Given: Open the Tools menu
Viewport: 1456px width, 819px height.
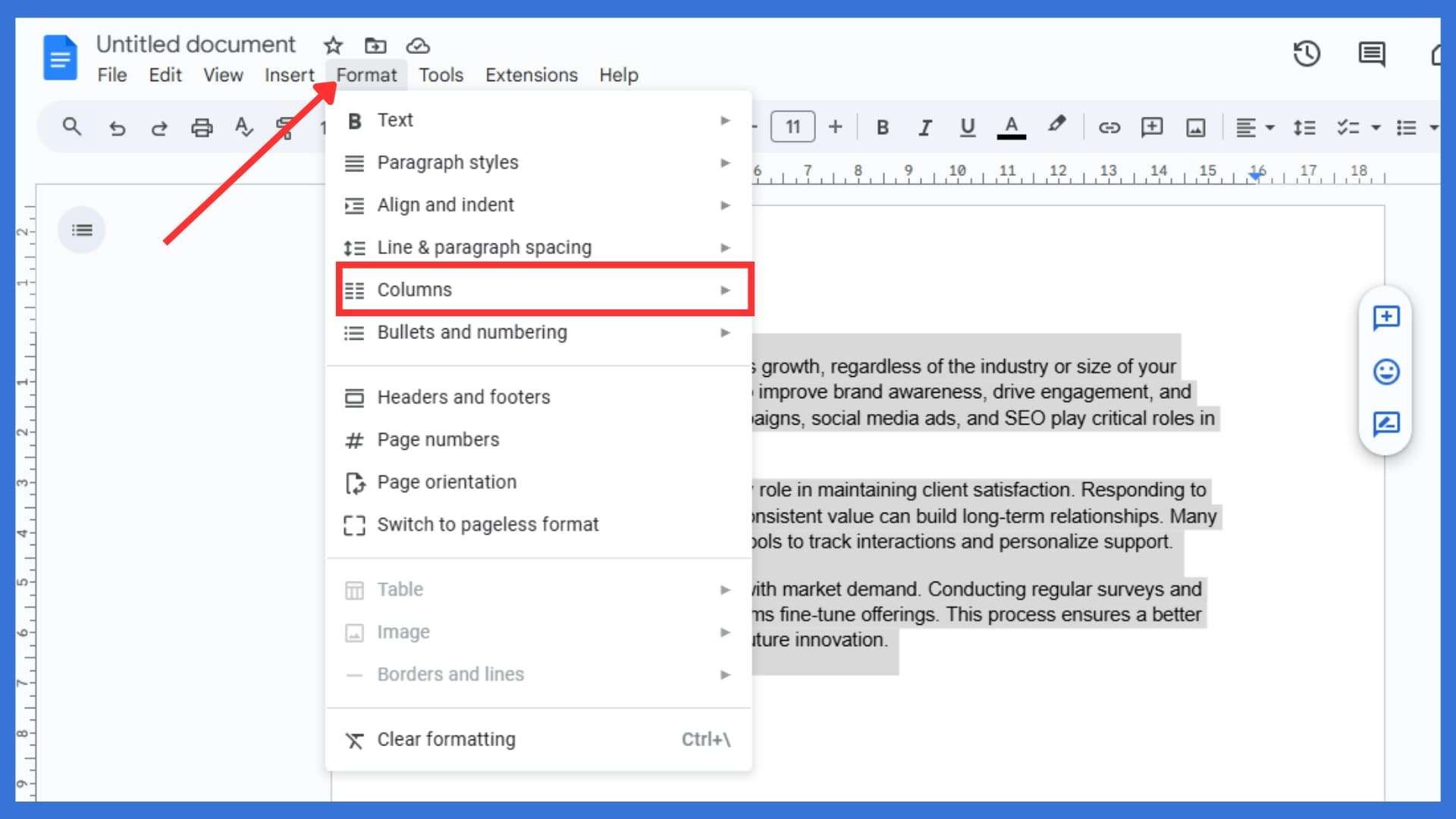Looking at the screenshot, I should click(x=441, y=75).
